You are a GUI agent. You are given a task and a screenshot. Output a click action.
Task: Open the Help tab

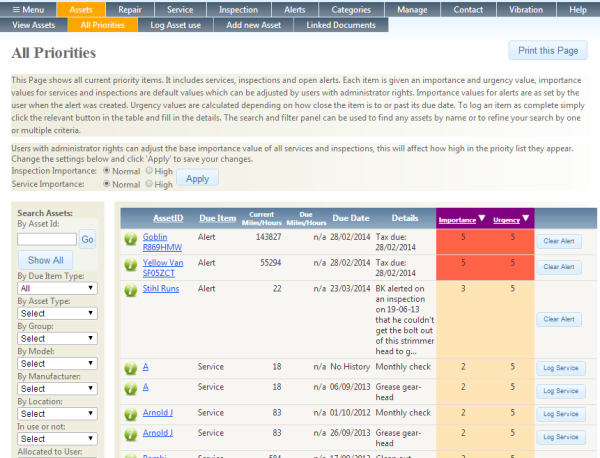[578, 10]
